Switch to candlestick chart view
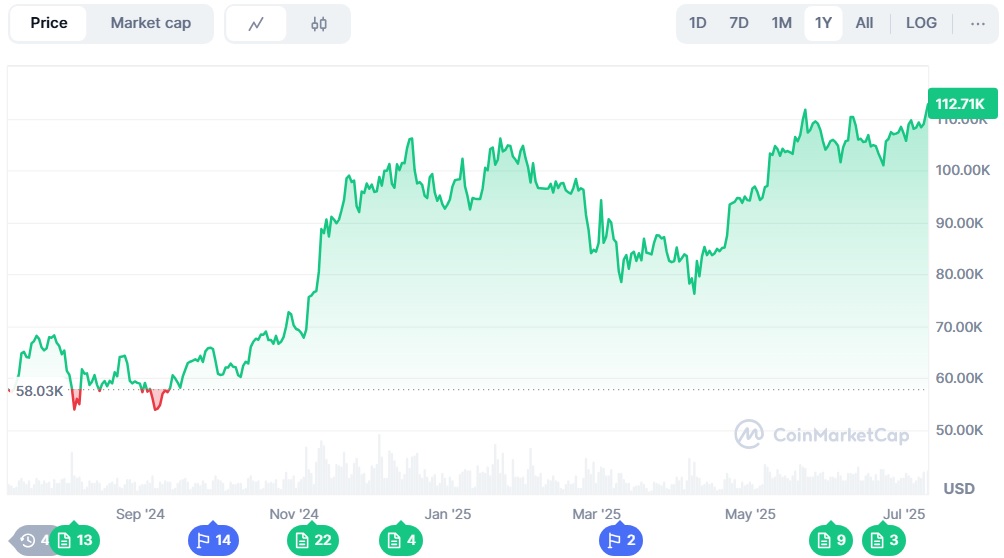The image size is (1004, 558). pos(318,24)
